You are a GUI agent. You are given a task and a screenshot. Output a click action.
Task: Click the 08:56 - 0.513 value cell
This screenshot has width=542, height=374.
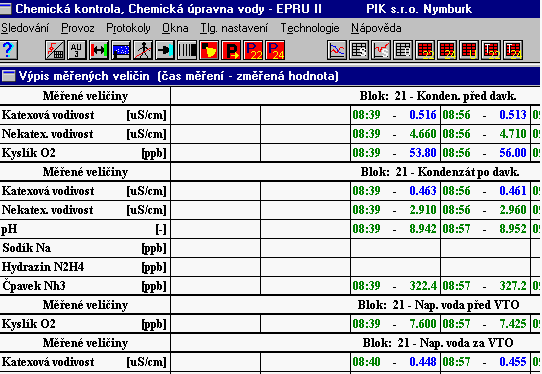click(485, 115)
